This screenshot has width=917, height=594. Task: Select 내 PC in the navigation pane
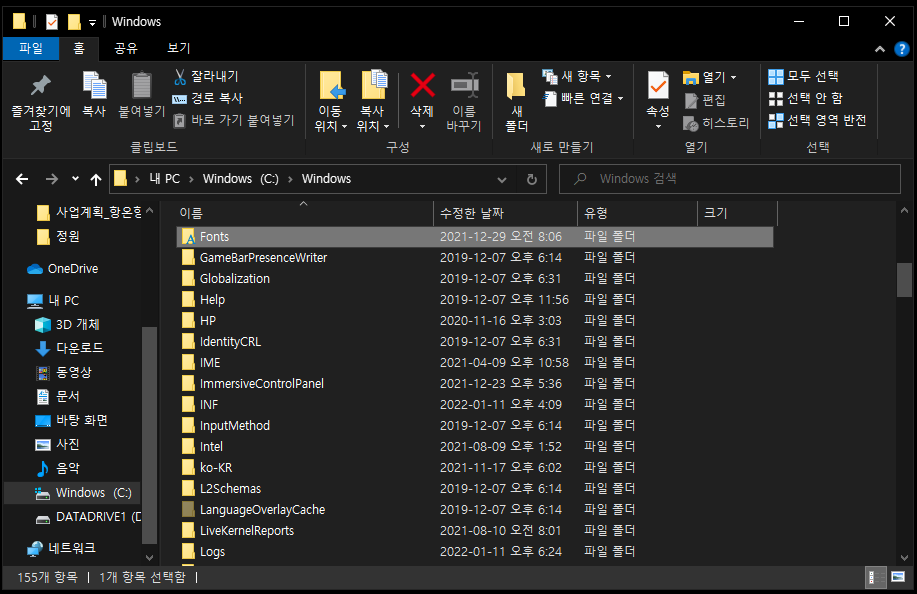pyautogui.click(x=53, y=301)
